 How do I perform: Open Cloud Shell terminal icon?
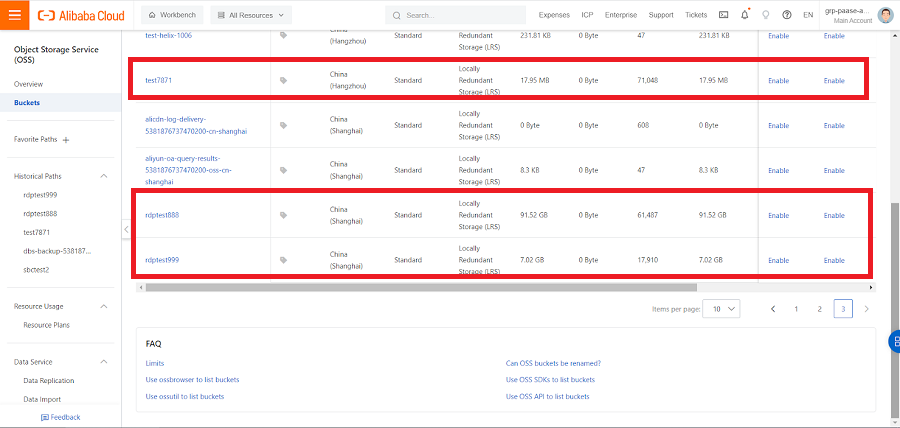[723, 15]
